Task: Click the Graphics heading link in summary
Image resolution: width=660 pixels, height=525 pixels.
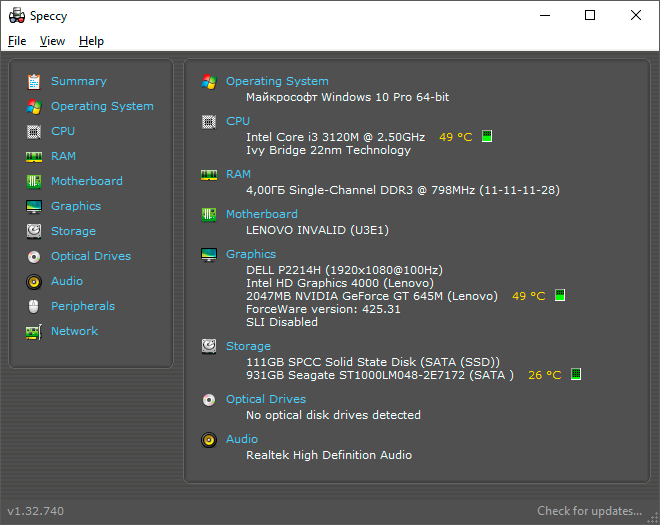Action: click(x=251, y=254)
